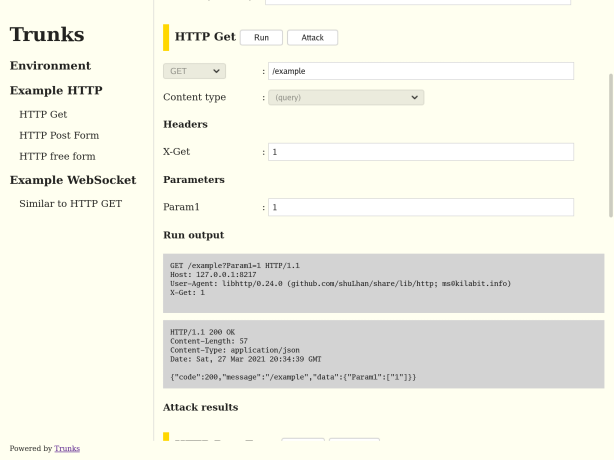Expand the Content type (query) dropdown
The width and height of the screenshot is (614, 460).
[x=346, y=97]
